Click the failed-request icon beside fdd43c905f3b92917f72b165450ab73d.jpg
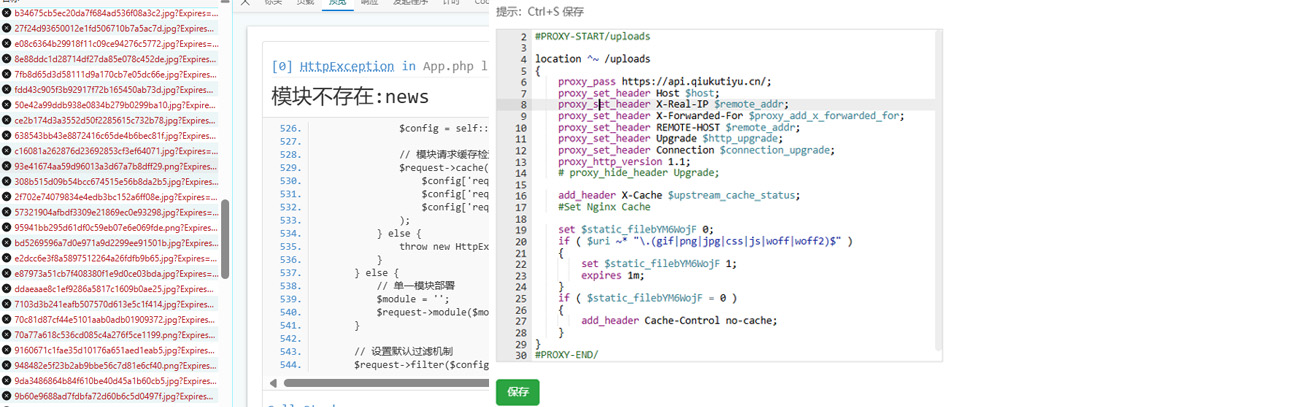This screenshot has width=1300, height=407. 7,89
